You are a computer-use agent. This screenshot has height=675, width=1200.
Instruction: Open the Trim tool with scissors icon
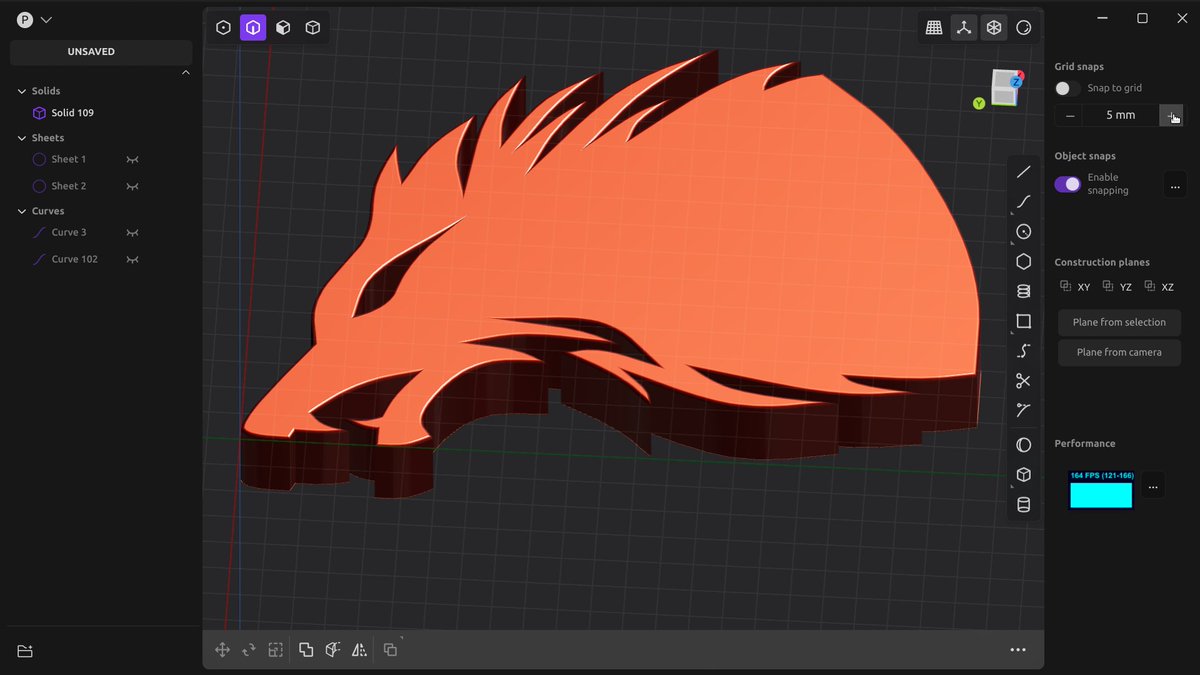[x=1023, y=381]
